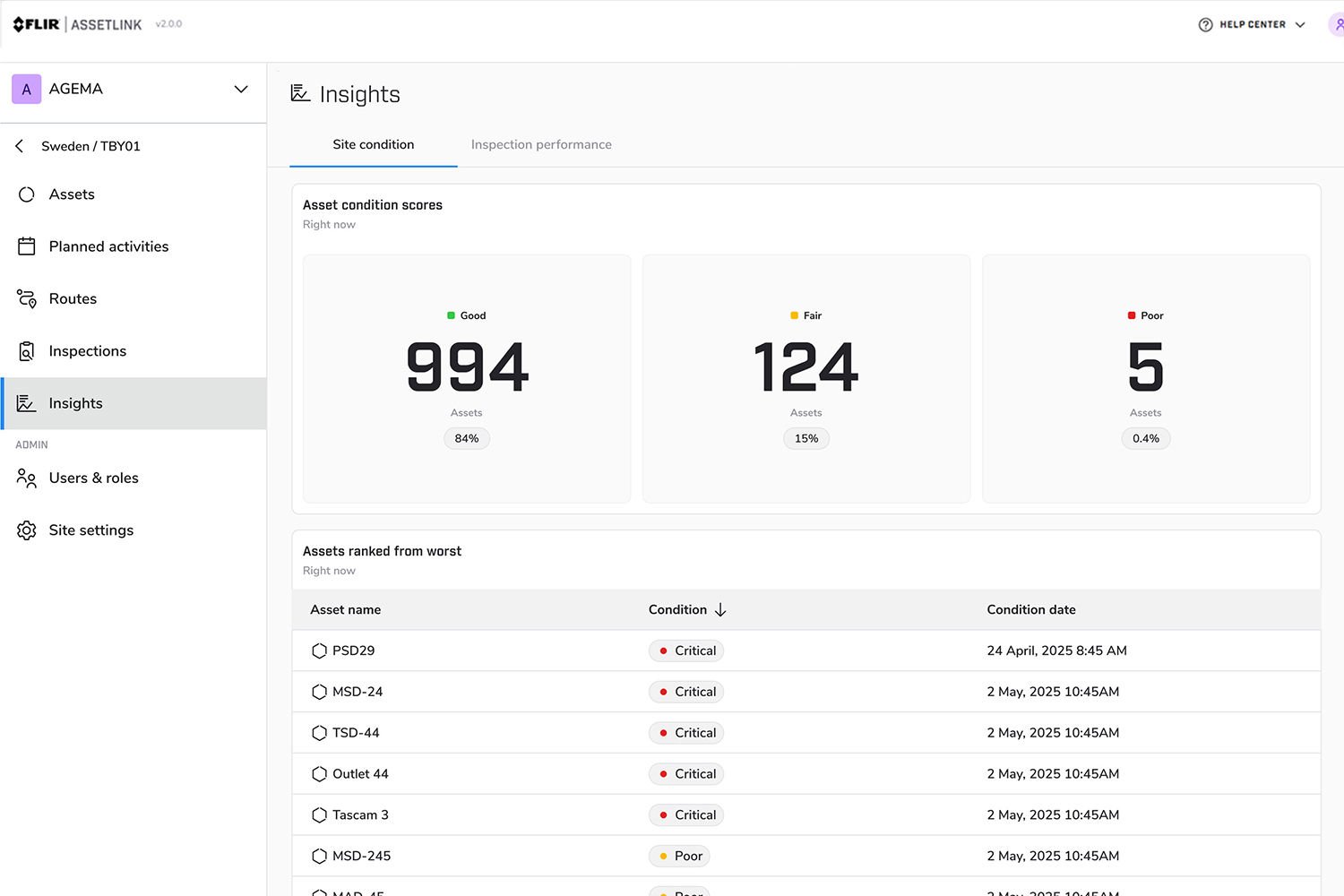The height and width of the screenshot is (896, 1344).
Task: Open the Help Center dropdown chevron
Action: click(1300, 25)
